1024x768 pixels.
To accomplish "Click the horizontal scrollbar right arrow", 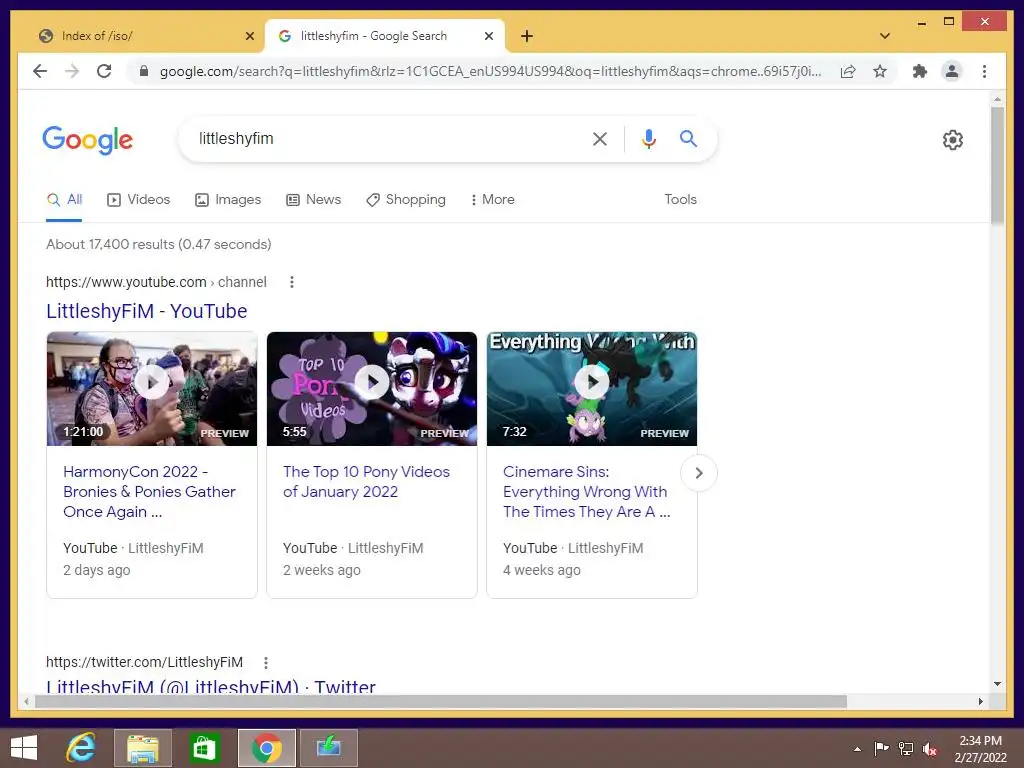I will [x=980, y=701].
